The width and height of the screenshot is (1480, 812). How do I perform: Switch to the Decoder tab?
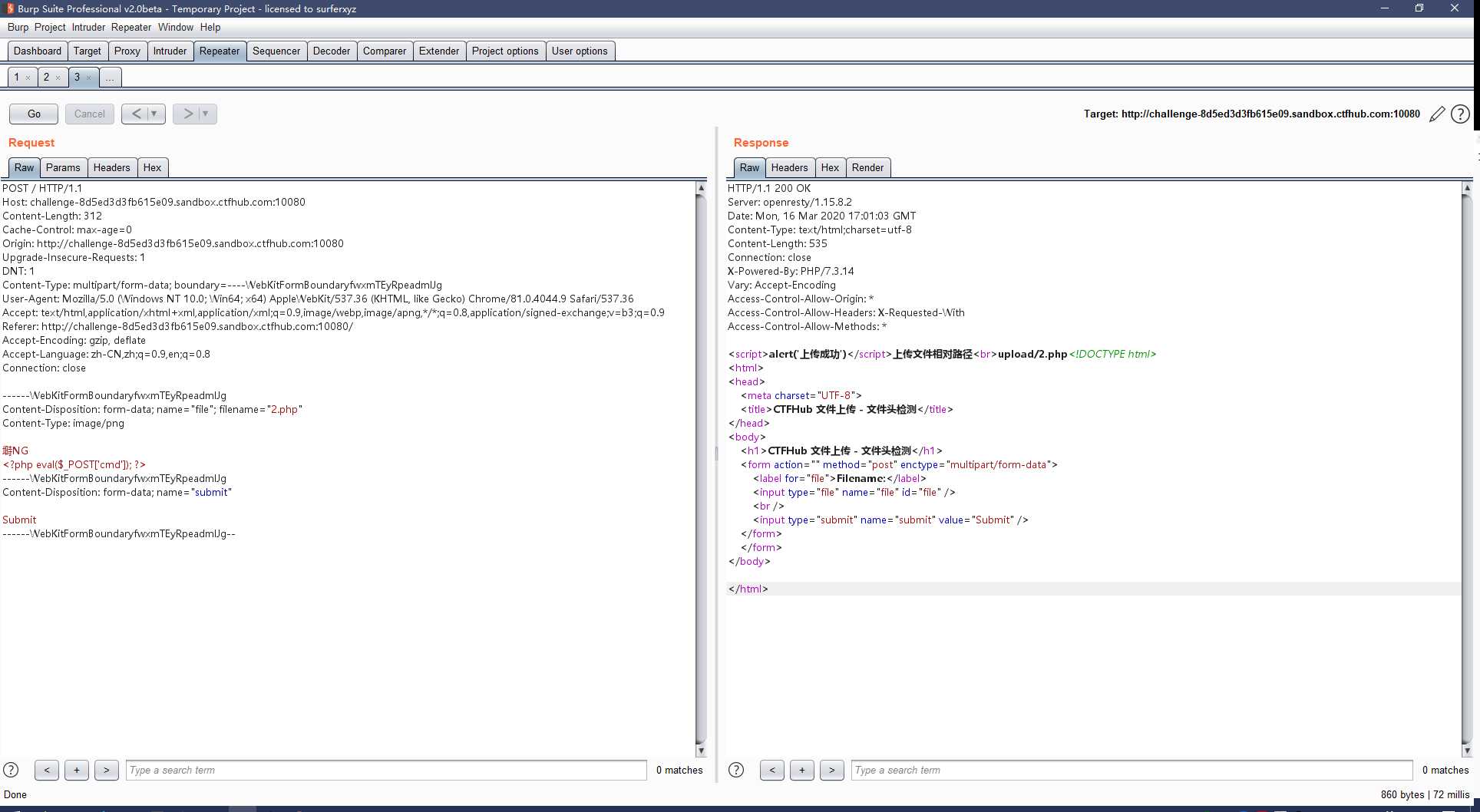click(x=332, y=51)
